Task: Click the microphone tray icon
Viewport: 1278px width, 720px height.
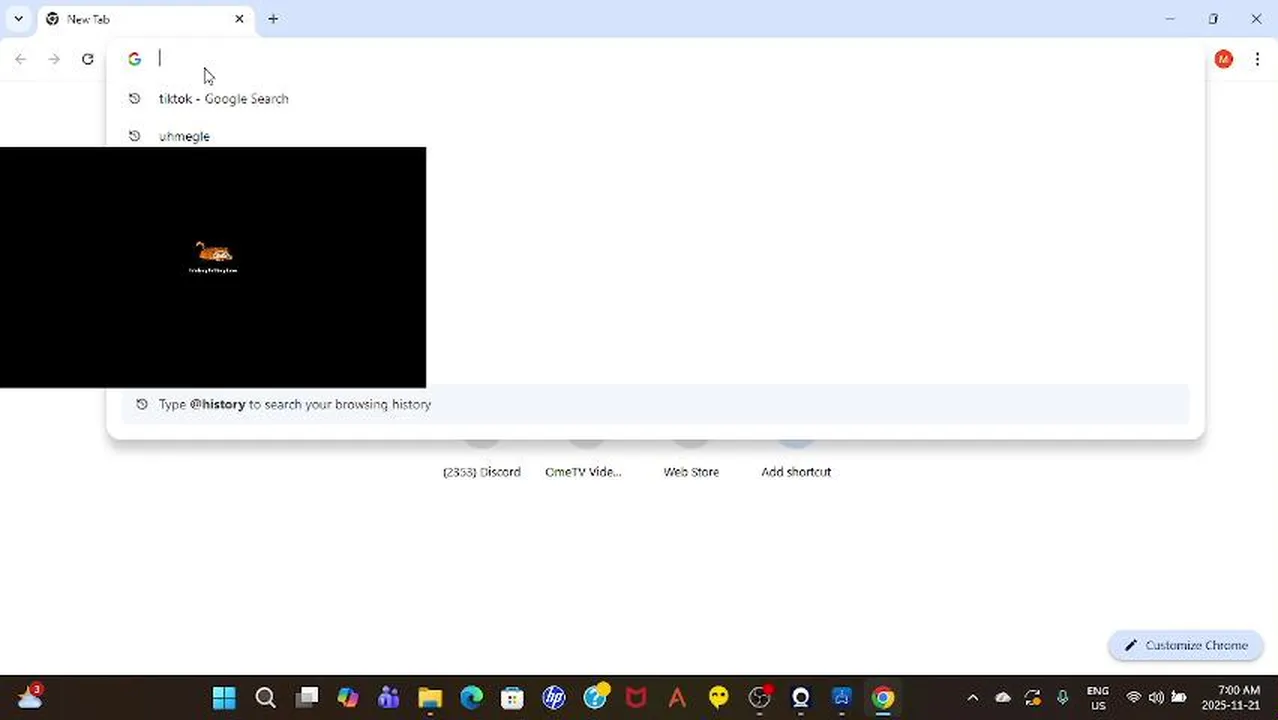Action: pyautogui.click(x=1063, y=698)
